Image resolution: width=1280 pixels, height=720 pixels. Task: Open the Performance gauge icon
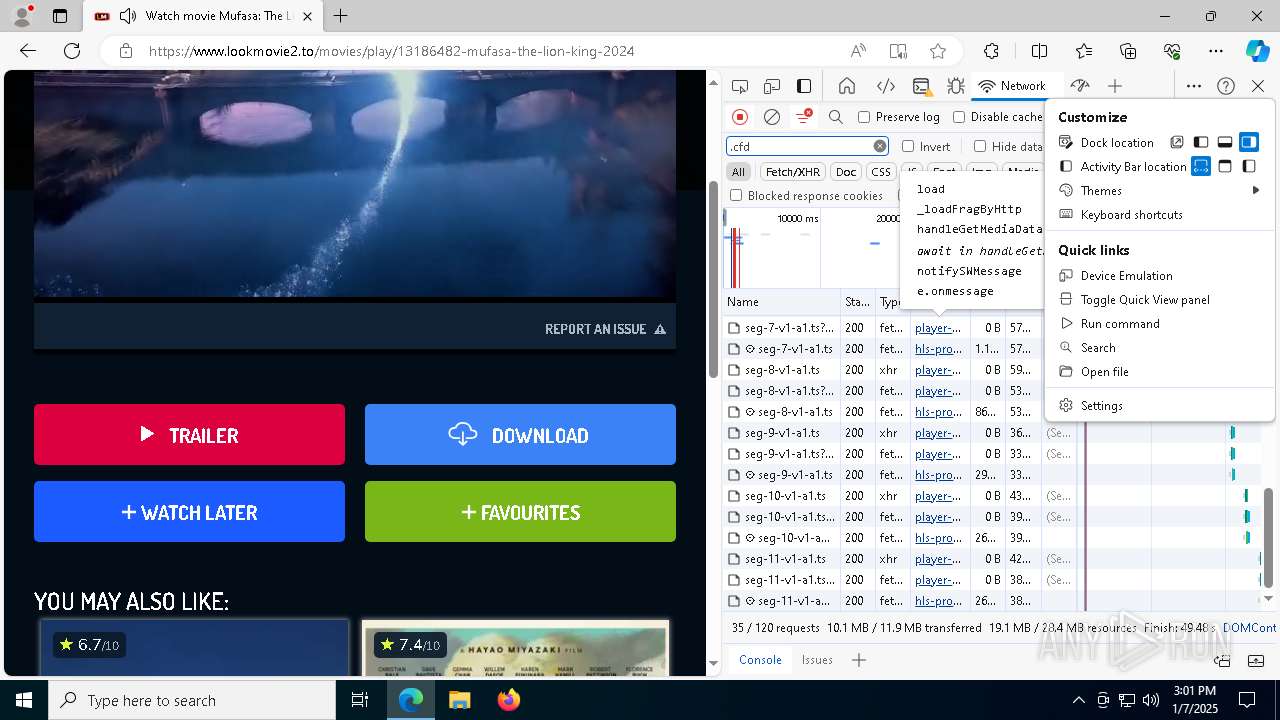1079,86
